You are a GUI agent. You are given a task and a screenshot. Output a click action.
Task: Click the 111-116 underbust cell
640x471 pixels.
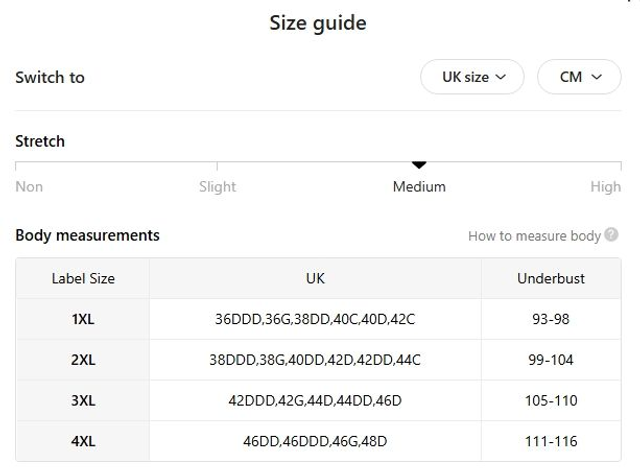tap(551, 441)
